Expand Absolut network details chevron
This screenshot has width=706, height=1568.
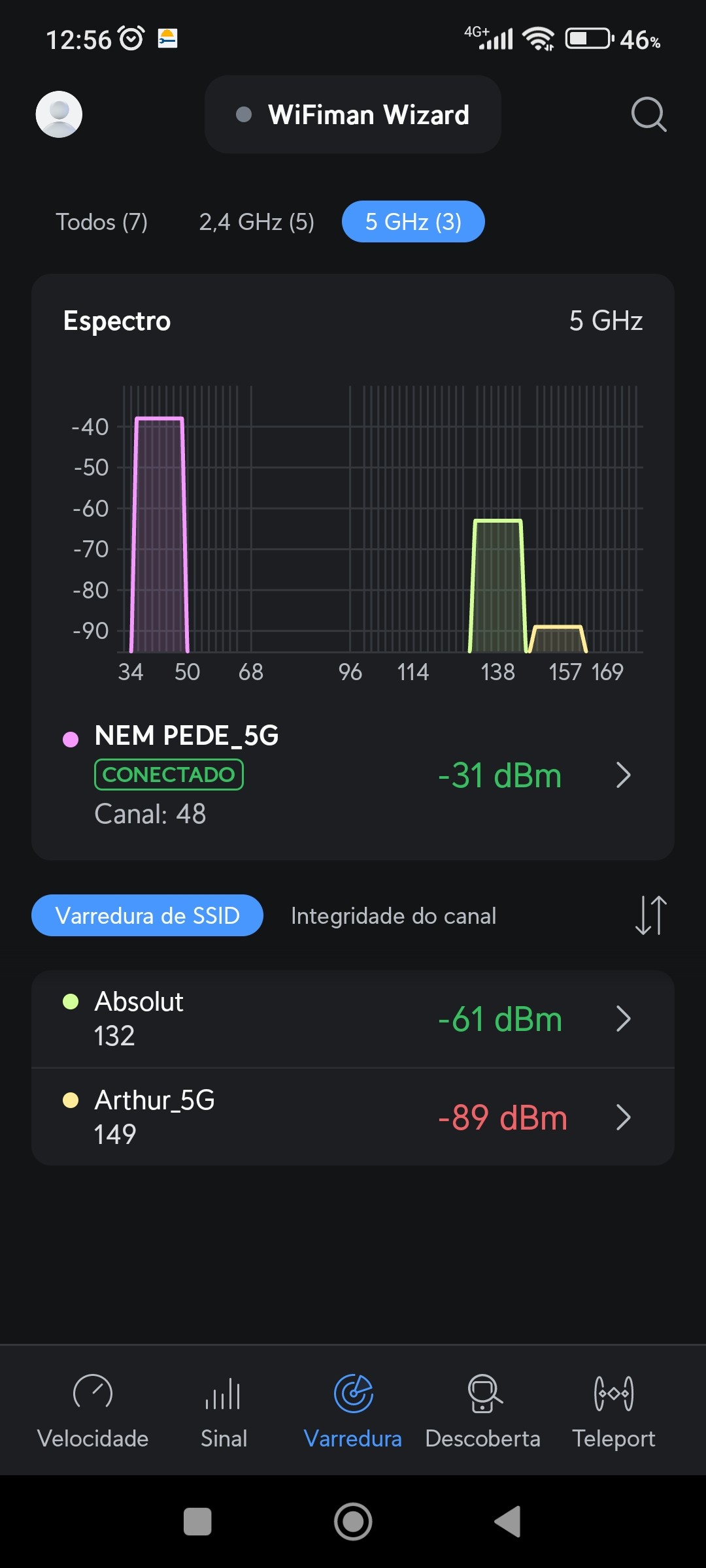pos(624,1019)
